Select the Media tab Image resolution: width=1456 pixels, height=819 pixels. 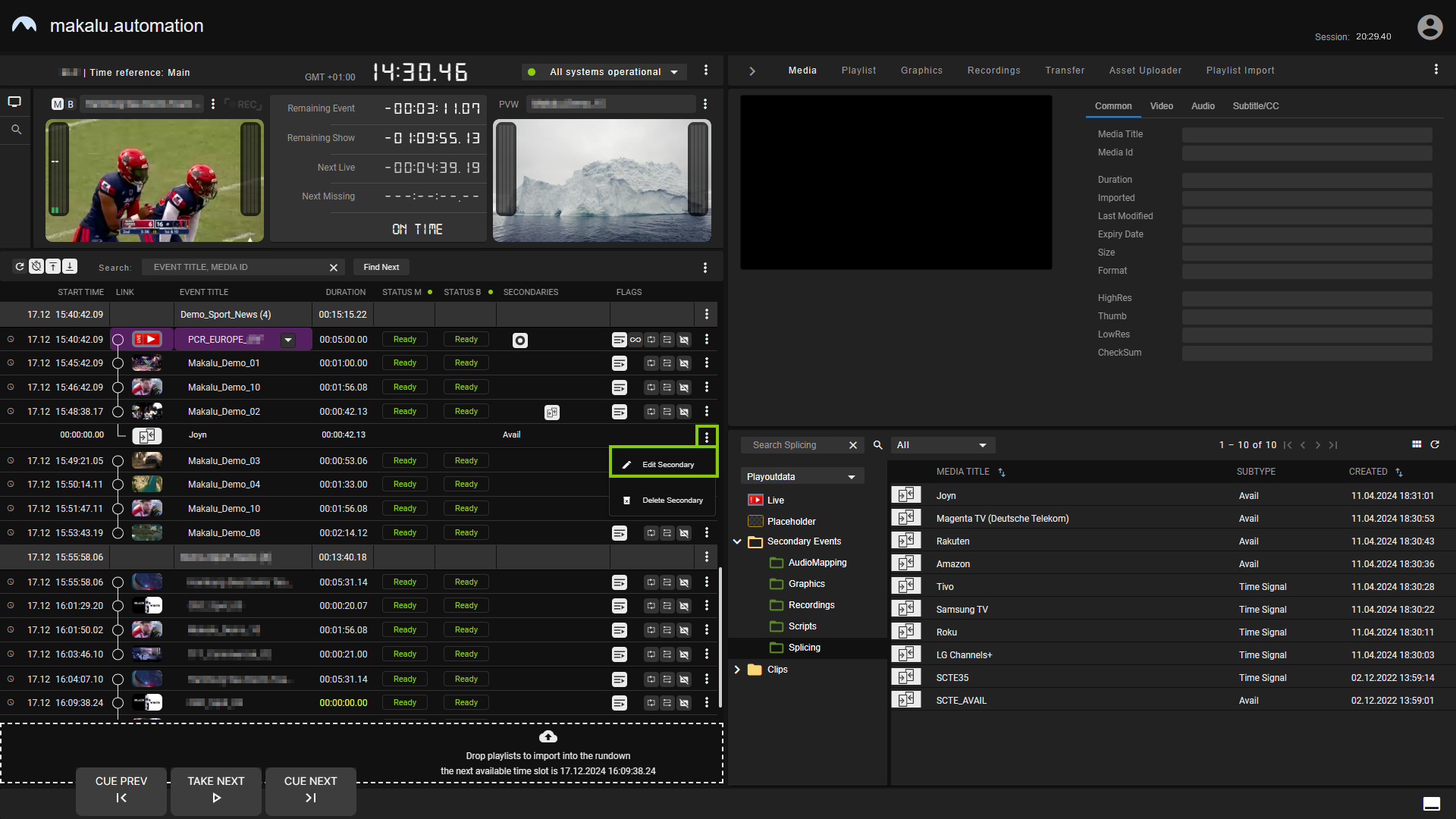pos(802,70)
